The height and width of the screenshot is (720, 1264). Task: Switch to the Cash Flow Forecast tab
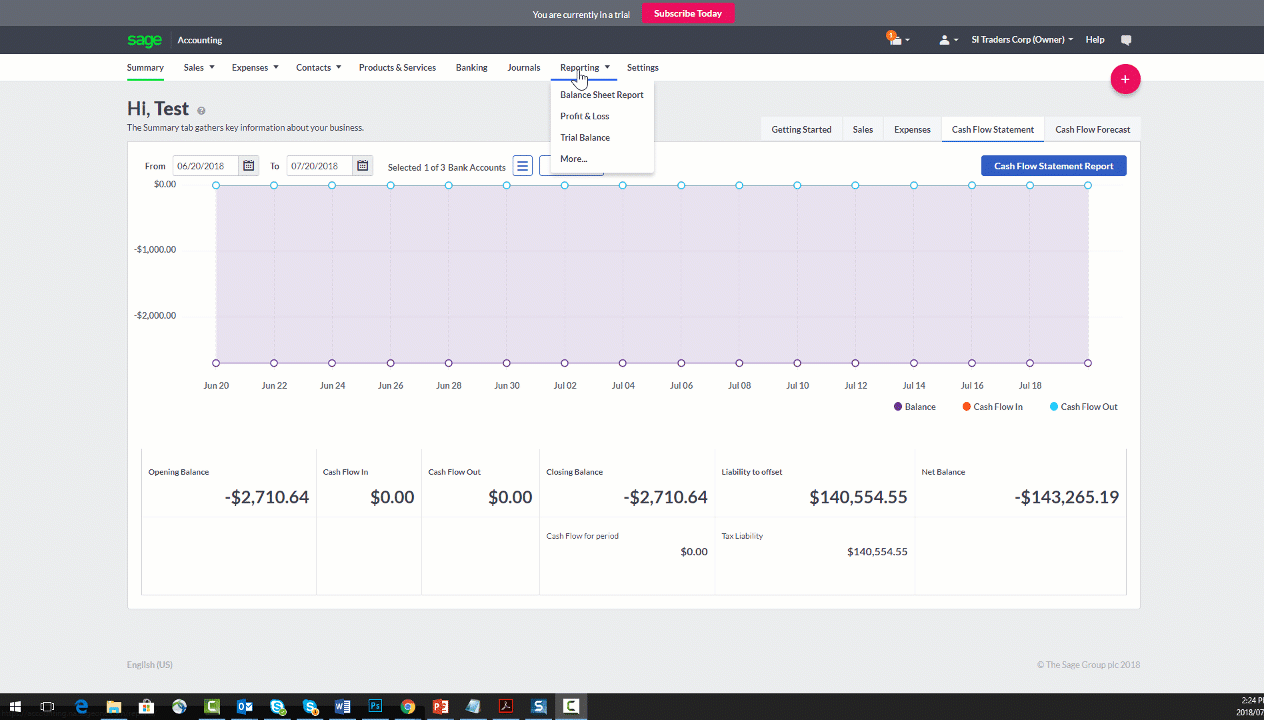coord(1092,130)
